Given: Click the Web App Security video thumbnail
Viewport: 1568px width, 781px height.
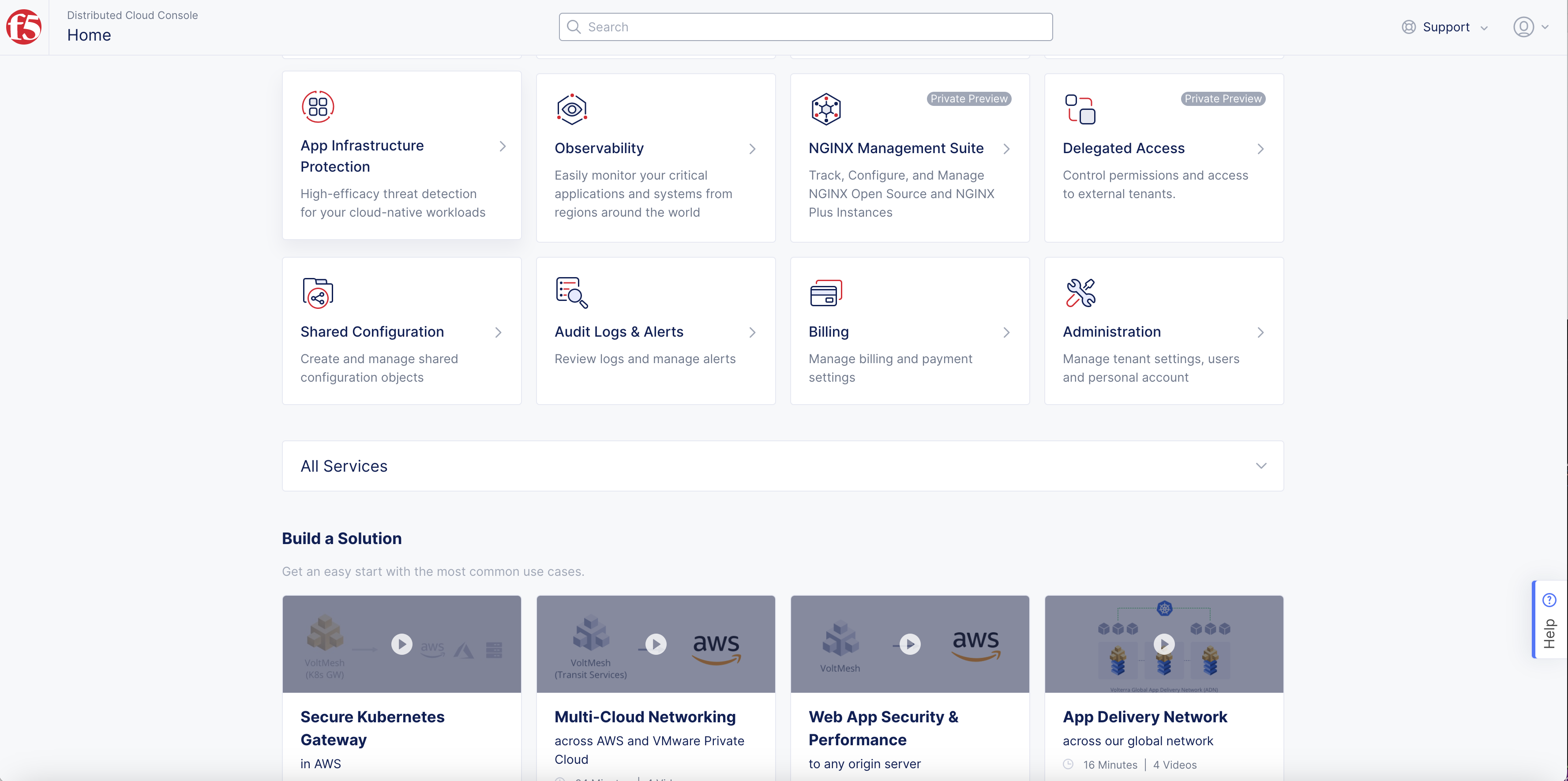Looking at the screenshot, I should click(x=909, y=644).
